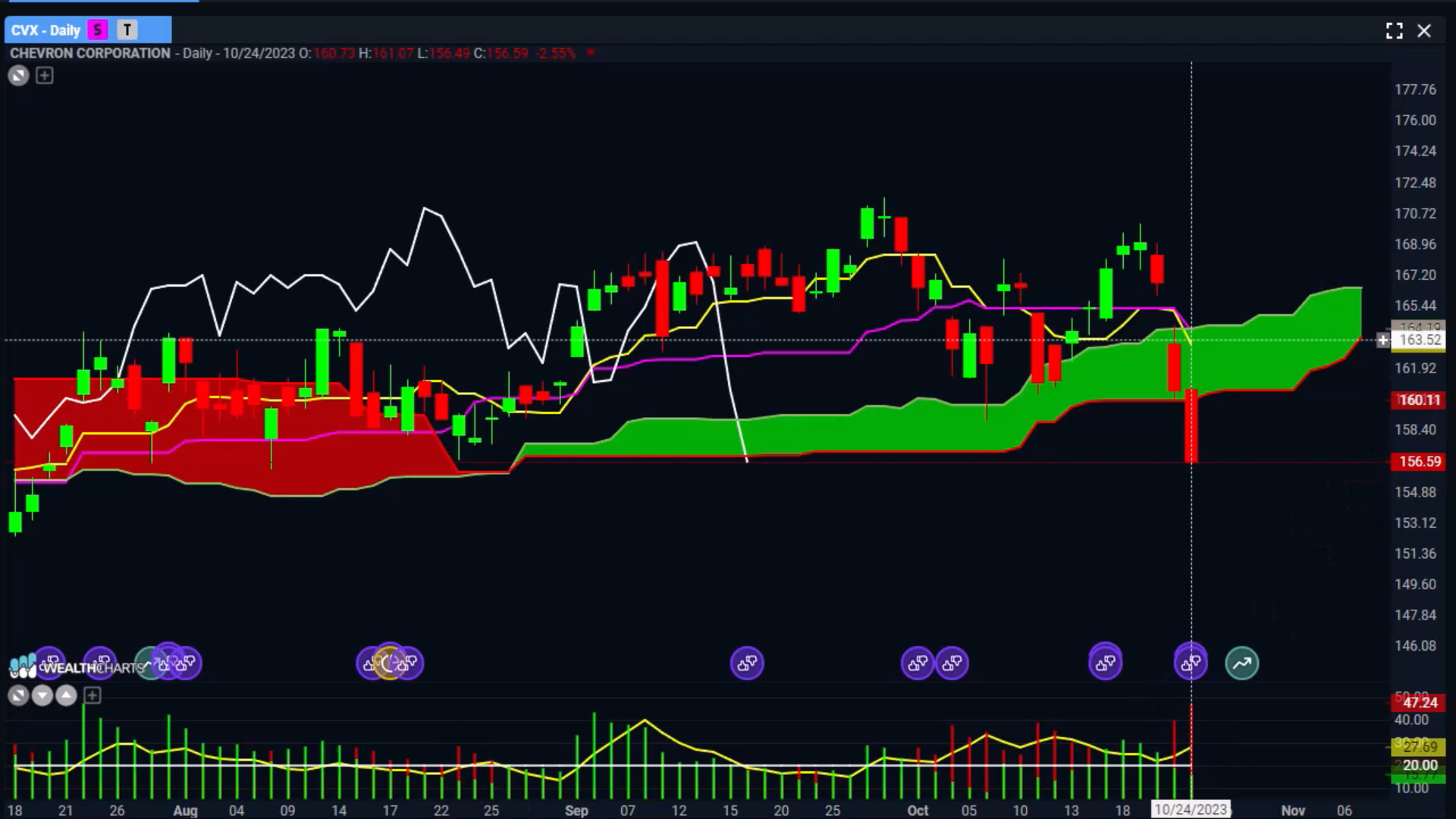
Task: Click the plus button beside the 163.52 price label
Action: tap(1382, 340)
